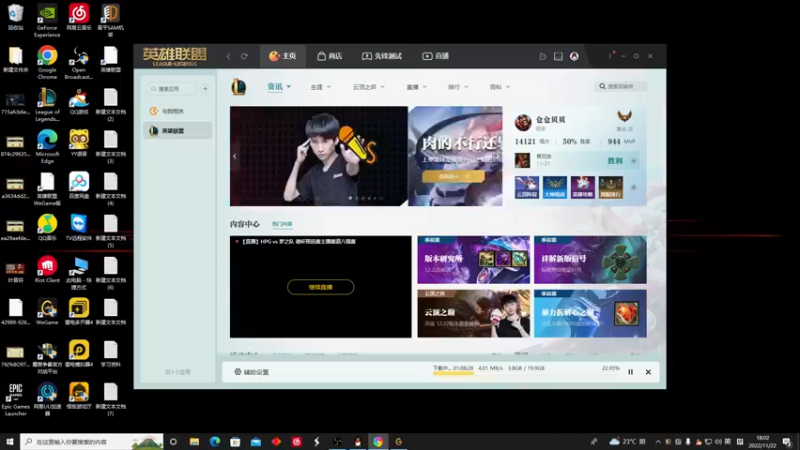Open the window-layout icon beside the avatar
The height and width of the screenshot is (450, 800).
558,56
